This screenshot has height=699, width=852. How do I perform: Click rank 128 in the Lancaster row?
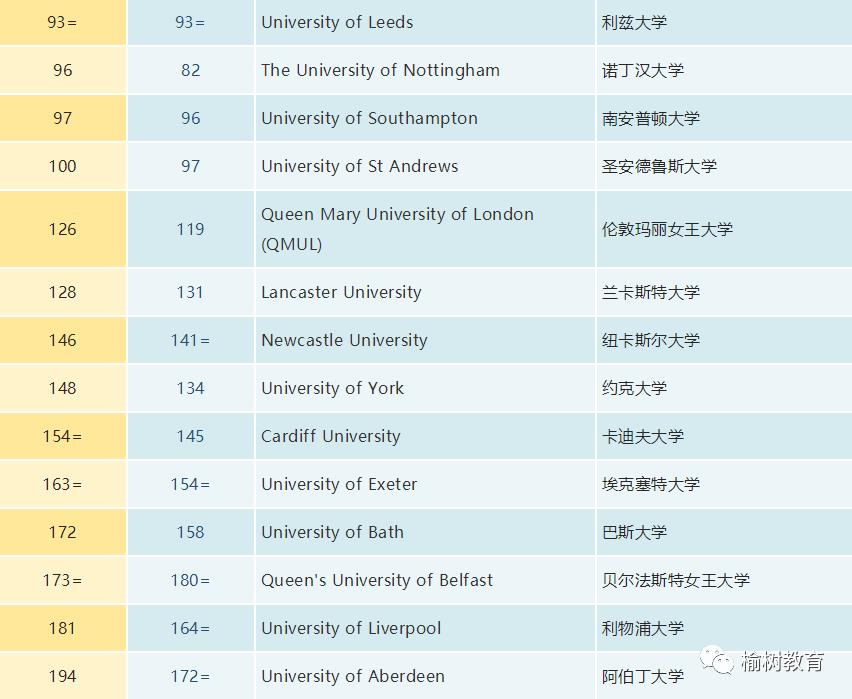(62, 292)
